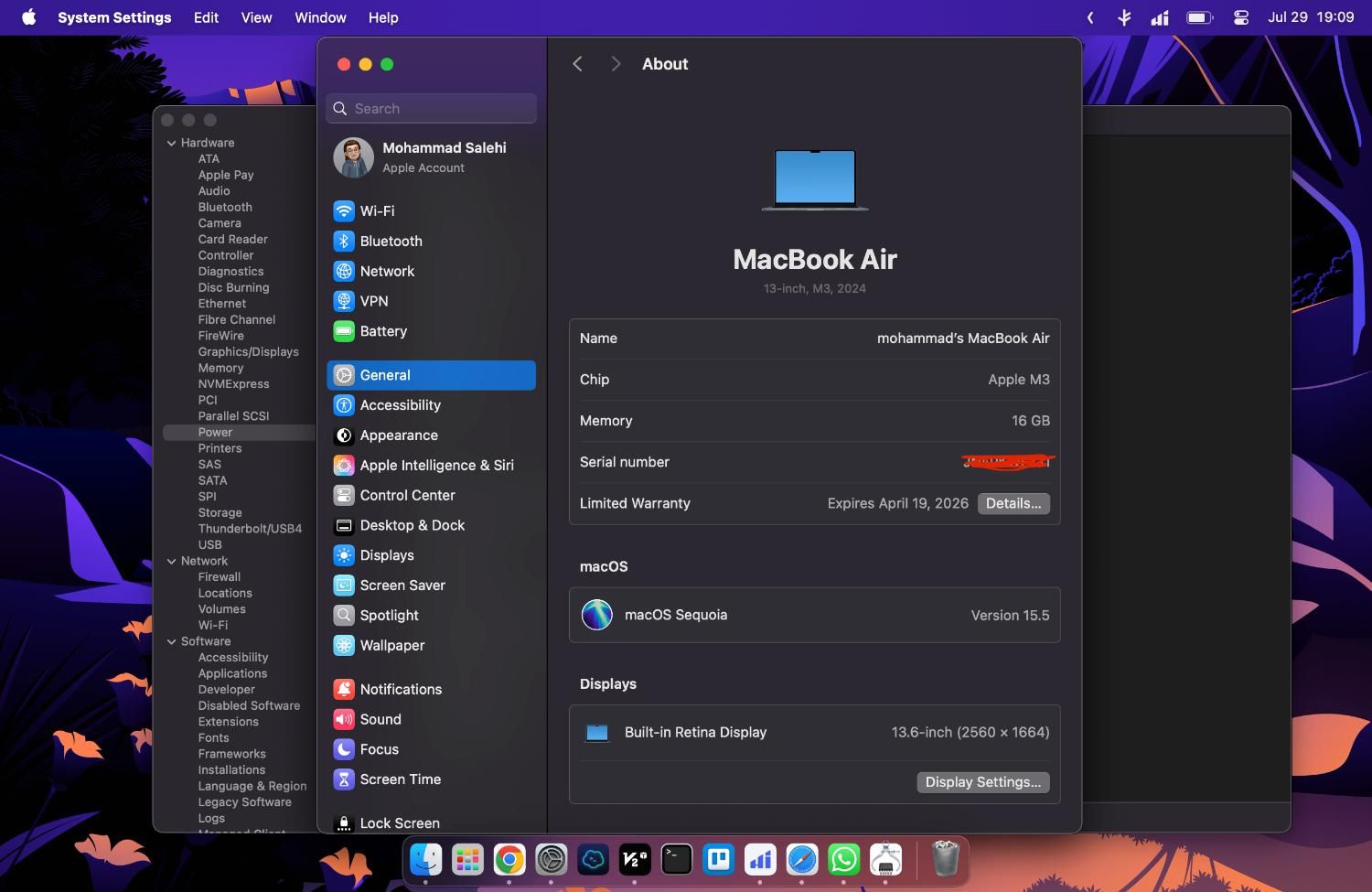Select Thunderbolt/USB4 in System Information
This screenshot has width=1372, height=892.
250,529
